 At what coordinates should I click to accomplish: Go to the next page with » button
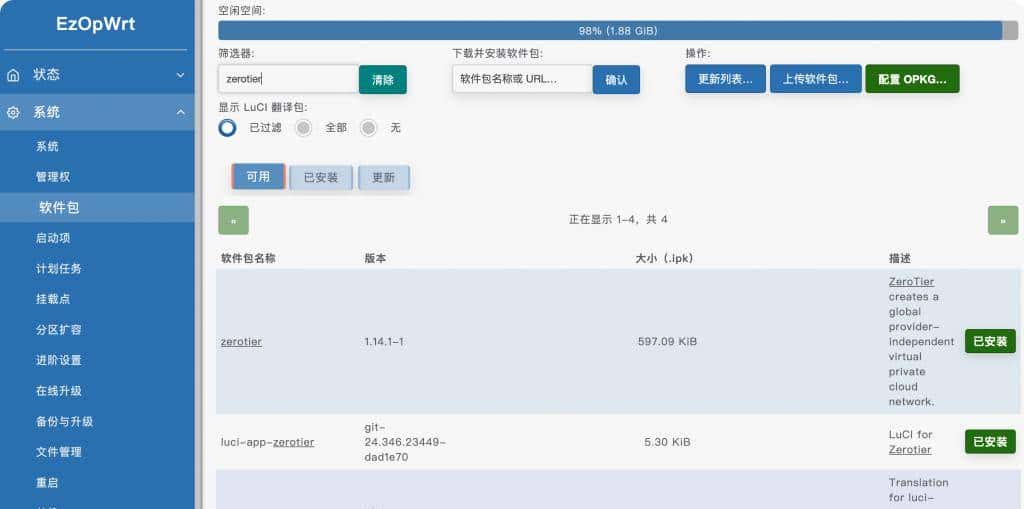pos(1003,220)
